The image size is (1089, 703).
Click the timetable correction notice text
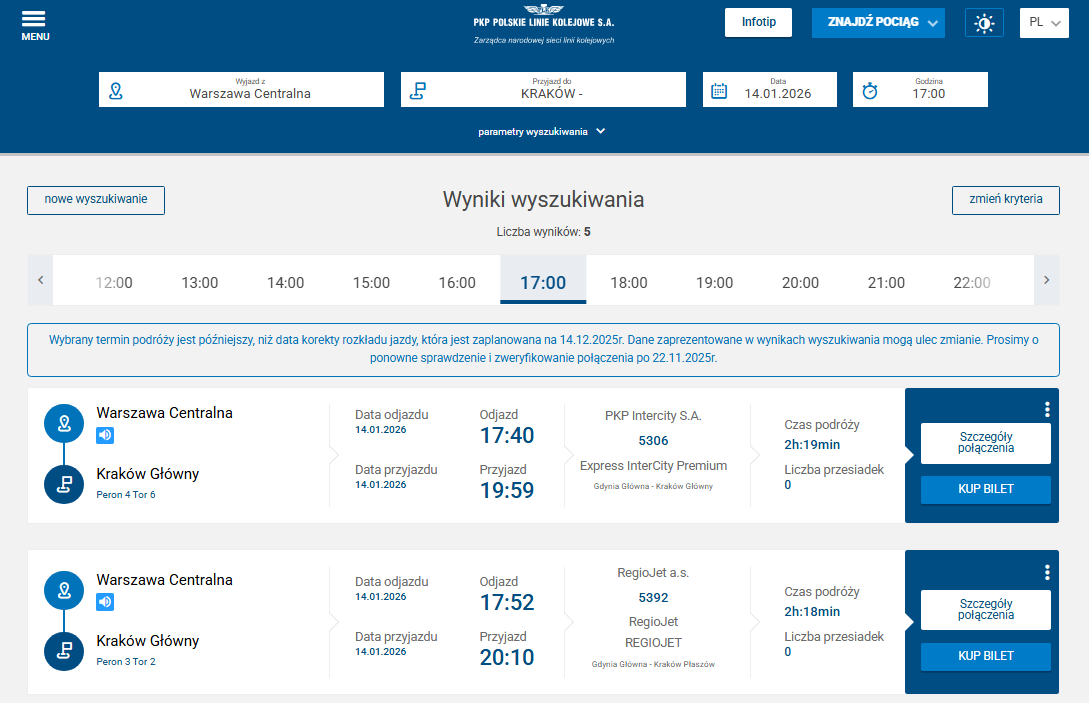click(543, 349)
